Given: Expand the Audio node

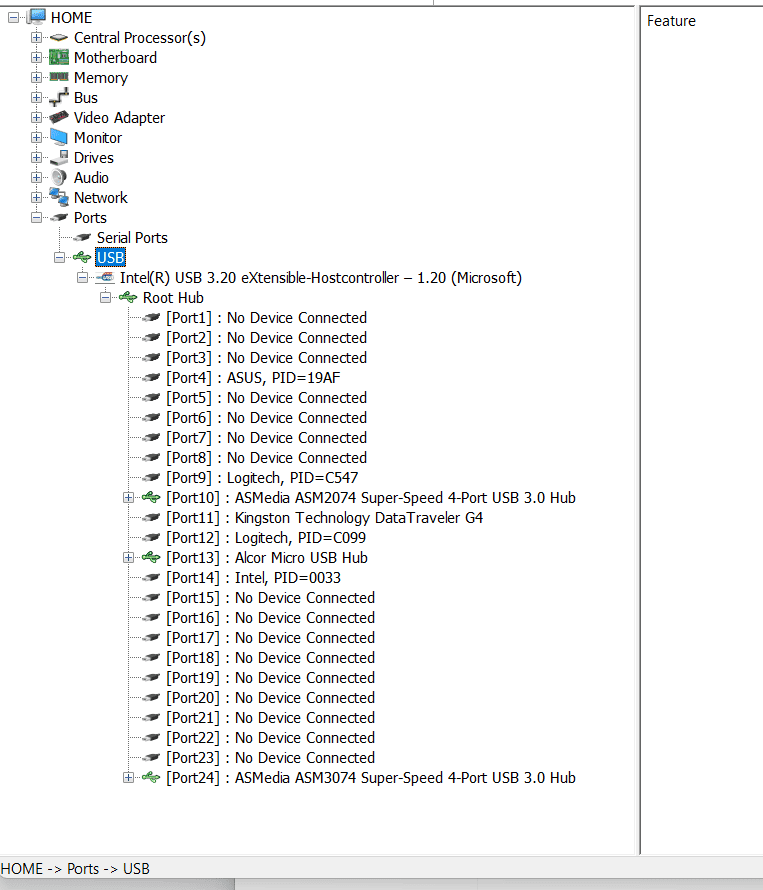Looking at the screenshot, I should coord(36,178).
